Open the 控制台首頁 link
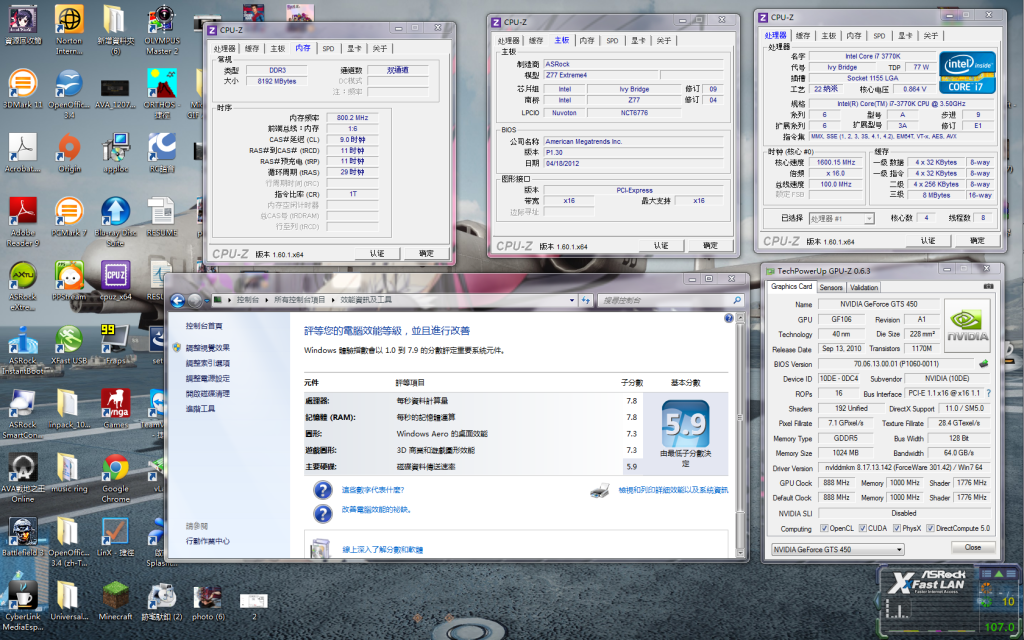Screen dimensions: 1024x640 click(204, 326)
